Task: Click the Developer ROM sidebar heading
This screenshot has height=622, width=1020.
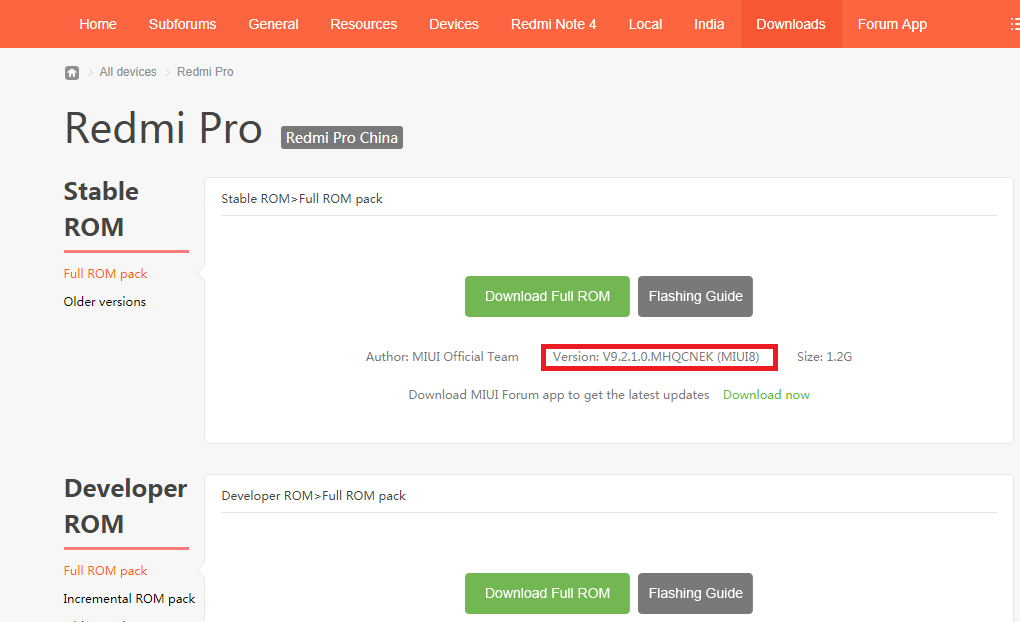Action: click(126, 506)
